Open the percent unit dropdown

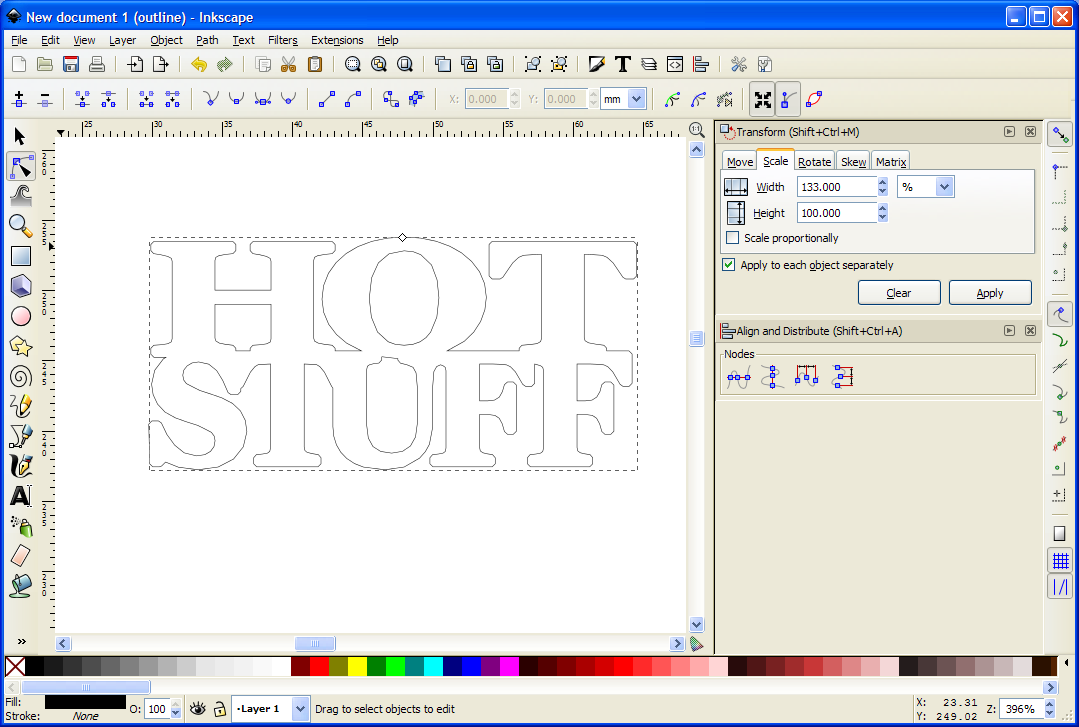pos(944,187)
